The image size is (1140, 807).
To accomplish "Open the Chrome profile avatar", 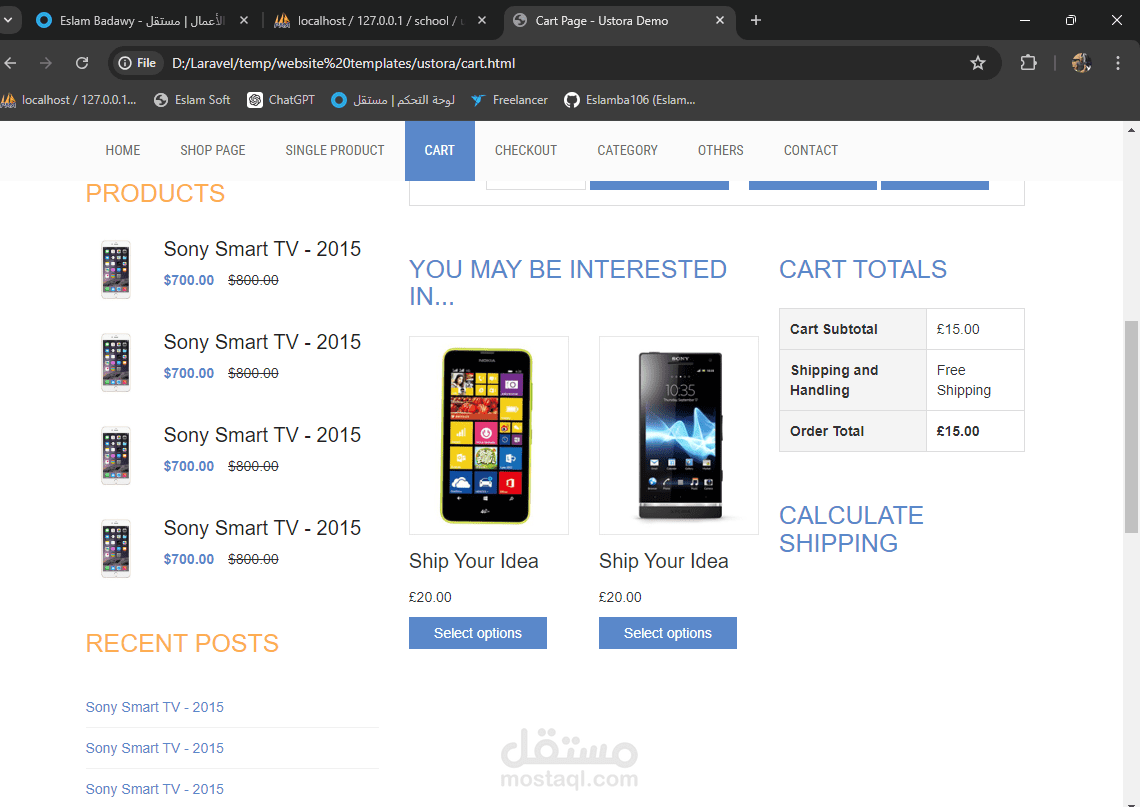I will pos(1081,63).
